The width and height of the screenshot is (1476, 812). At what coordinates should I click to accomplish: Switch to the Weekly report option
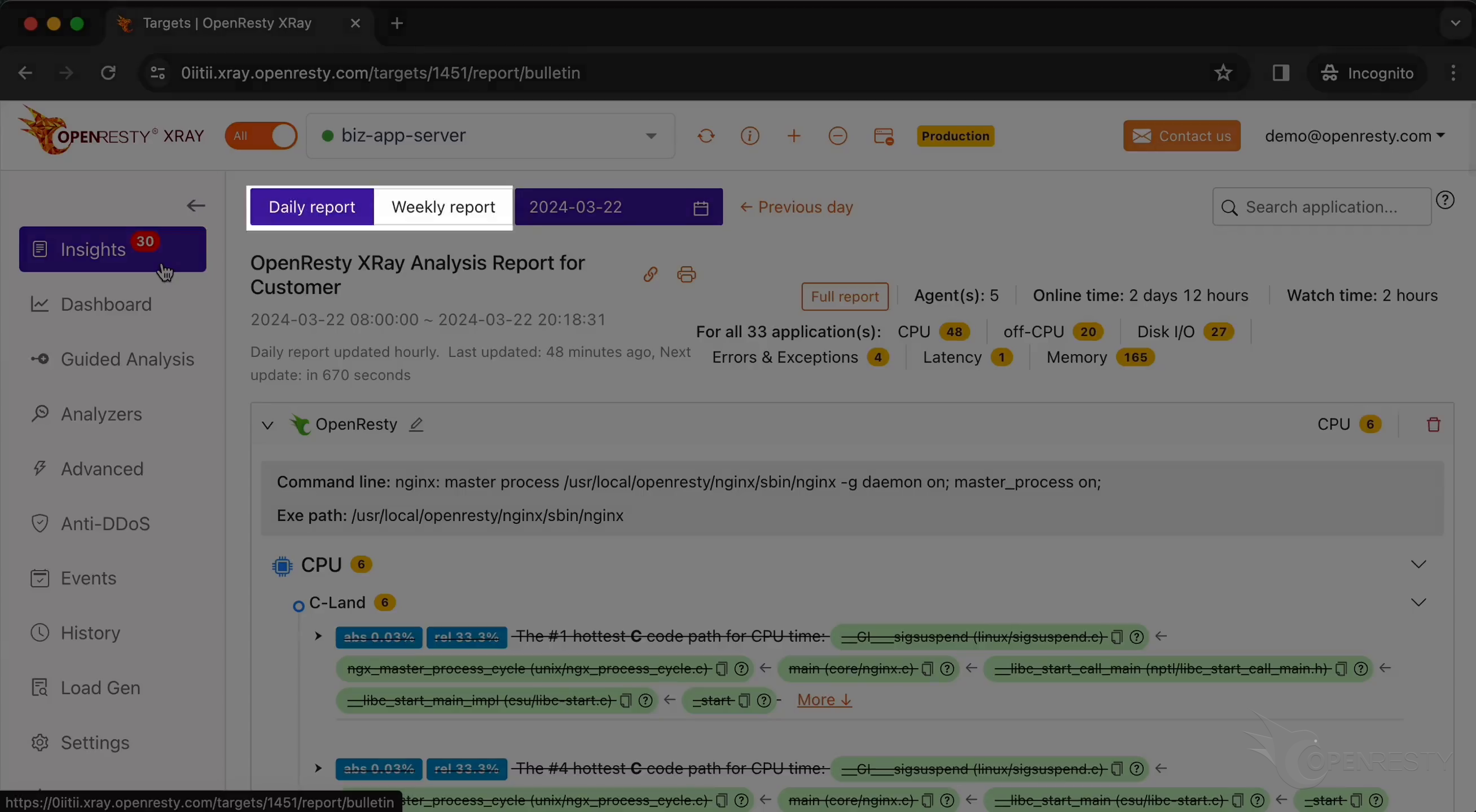click(443, 207)
